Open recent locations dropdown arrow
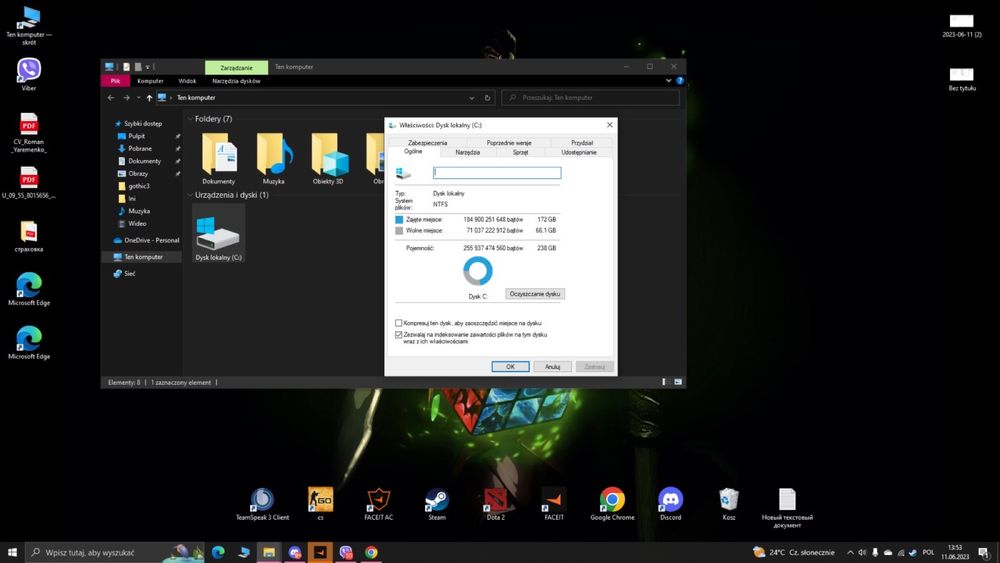This screenshot has width=1000, height=563. (138, 98)
